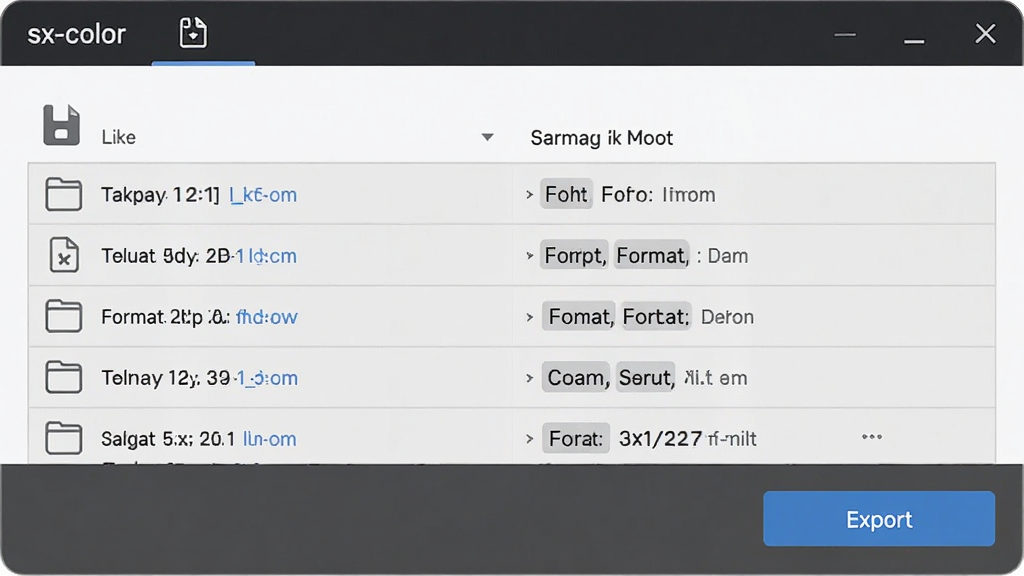Click the Like column label
1024x576 pixels.
pos(118,137)
